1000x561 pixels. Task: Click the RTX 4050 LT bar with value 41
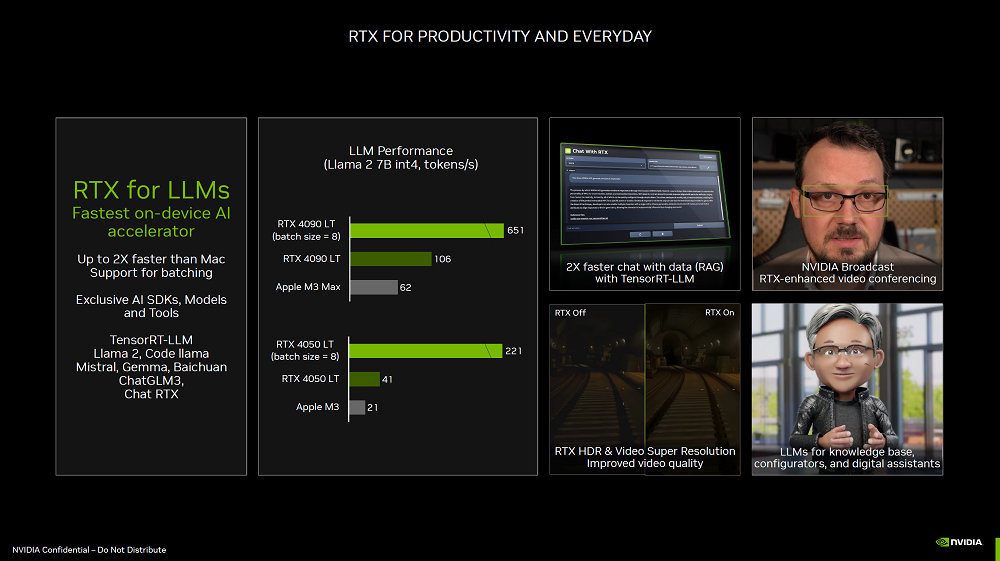[x=364, y=379]
